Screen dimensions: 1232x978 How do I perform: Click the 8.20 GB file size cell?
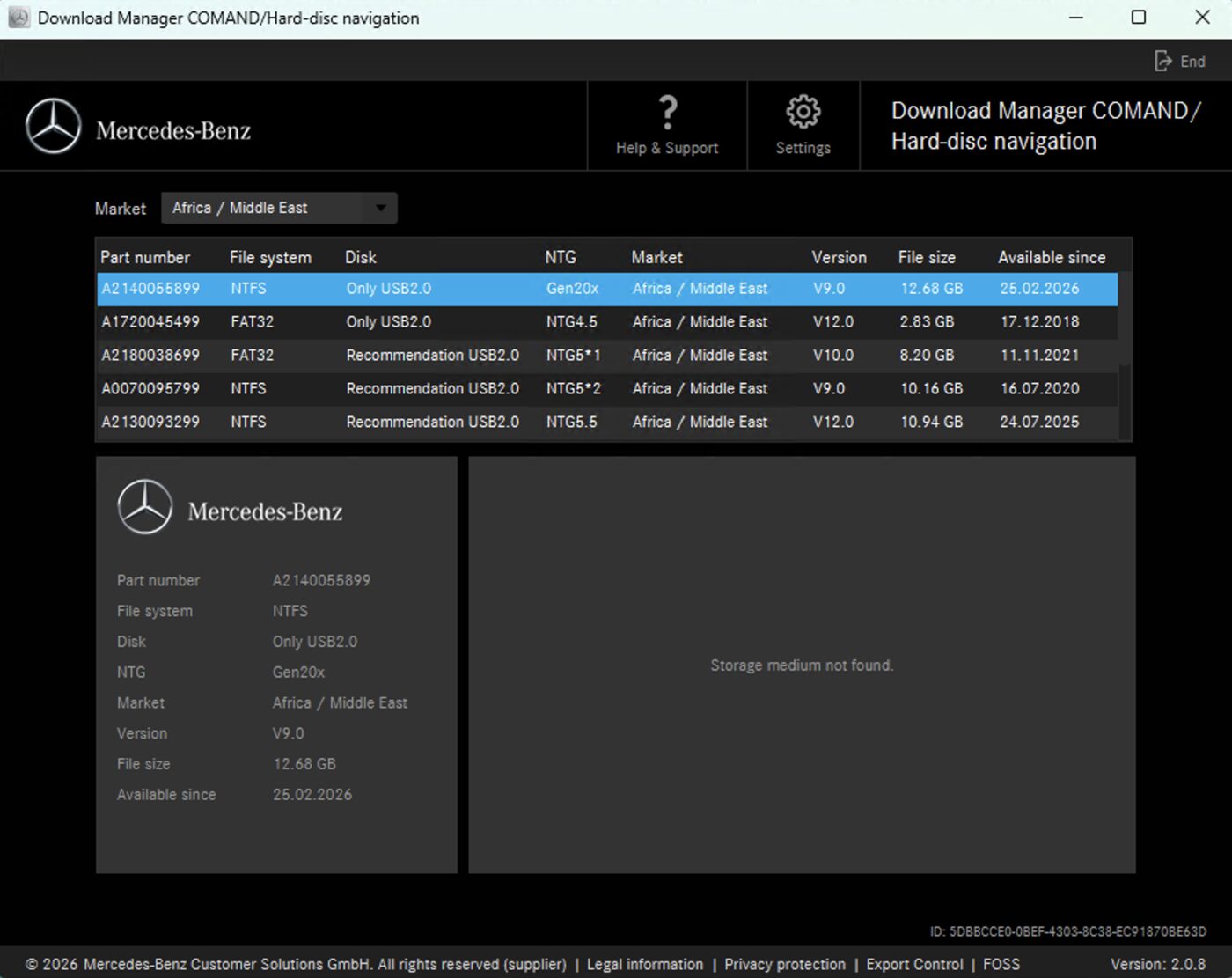click(x=927, y=356)
